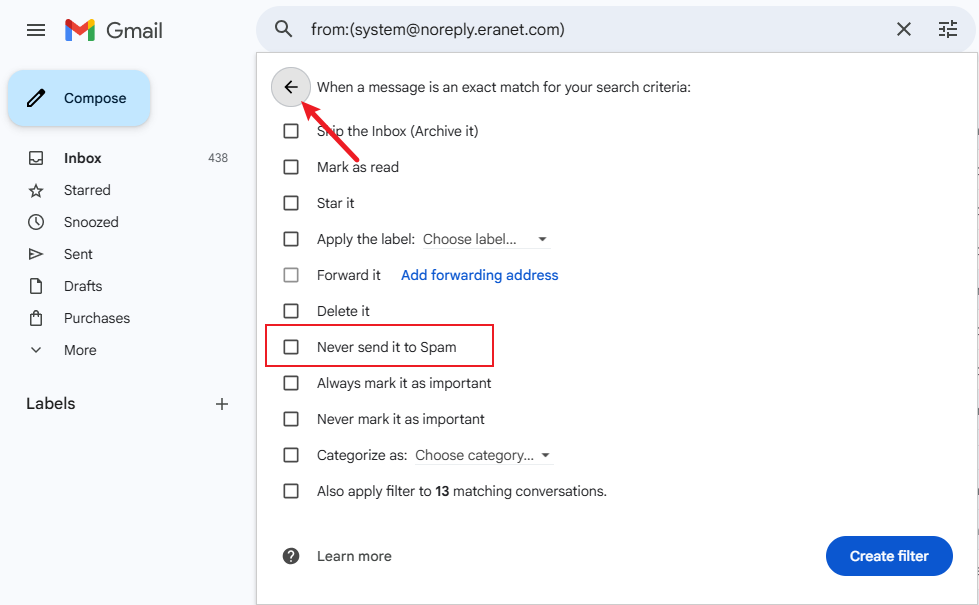Enable the Never send it to Spam checkbox
The width and height of the screenshot is (979, 605).
pos(291,347)
